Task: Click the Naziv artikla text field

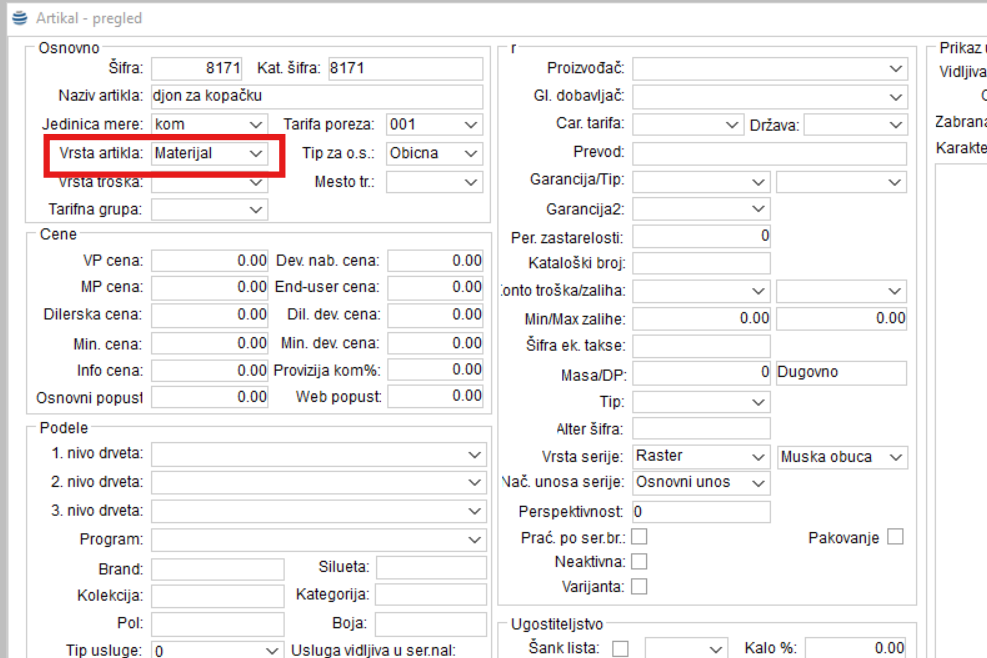Action: click(x=316, y=97)
